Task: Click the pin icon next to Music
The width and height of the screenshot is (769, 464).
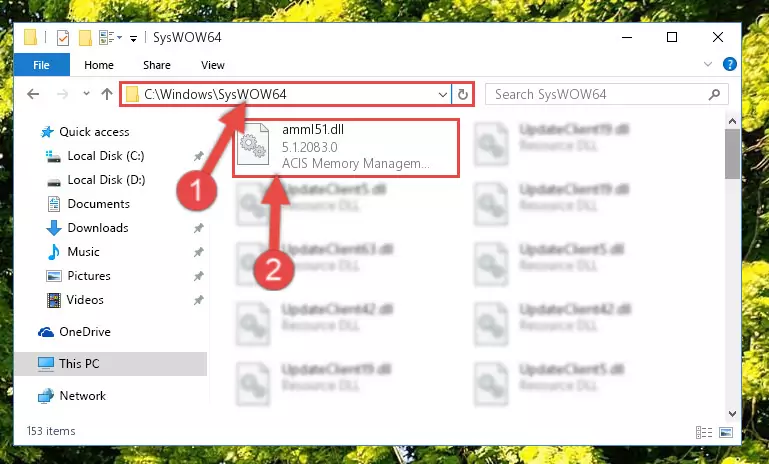Action: click(198, 252)
